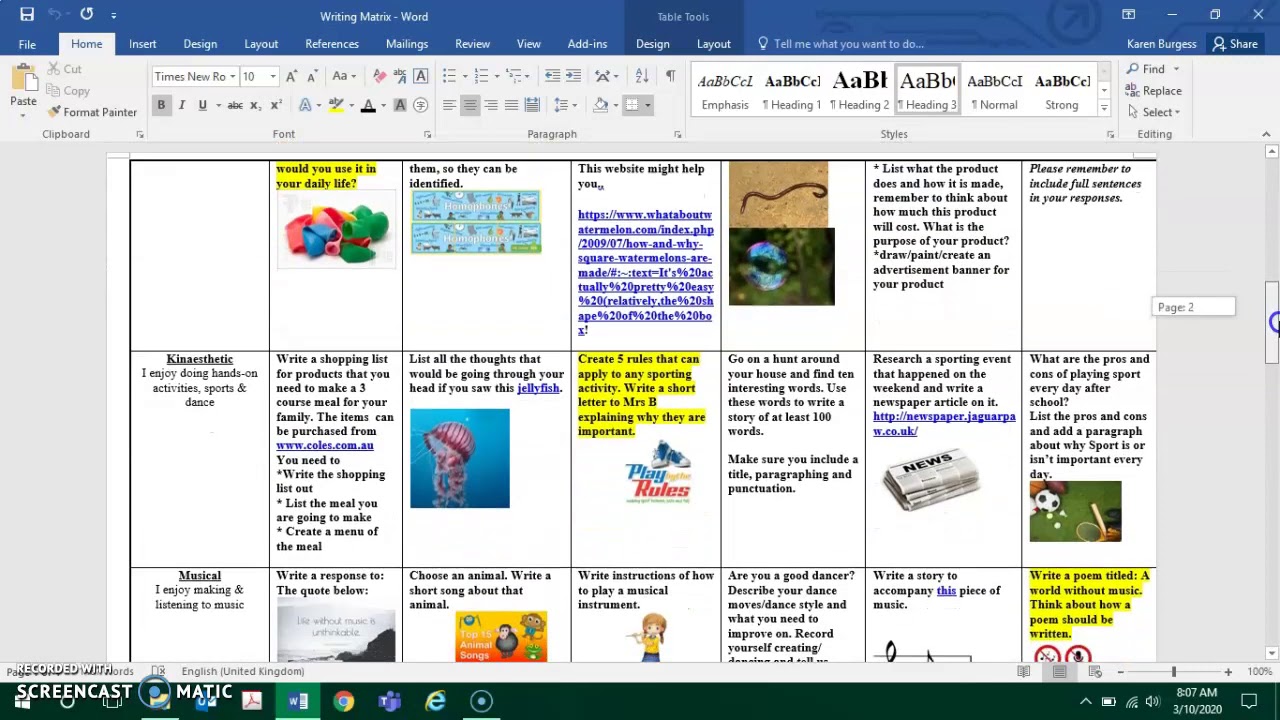Viewport: 1280px width, 720px height.
Task: Open the line spacing dropdown
Action: 565,105
